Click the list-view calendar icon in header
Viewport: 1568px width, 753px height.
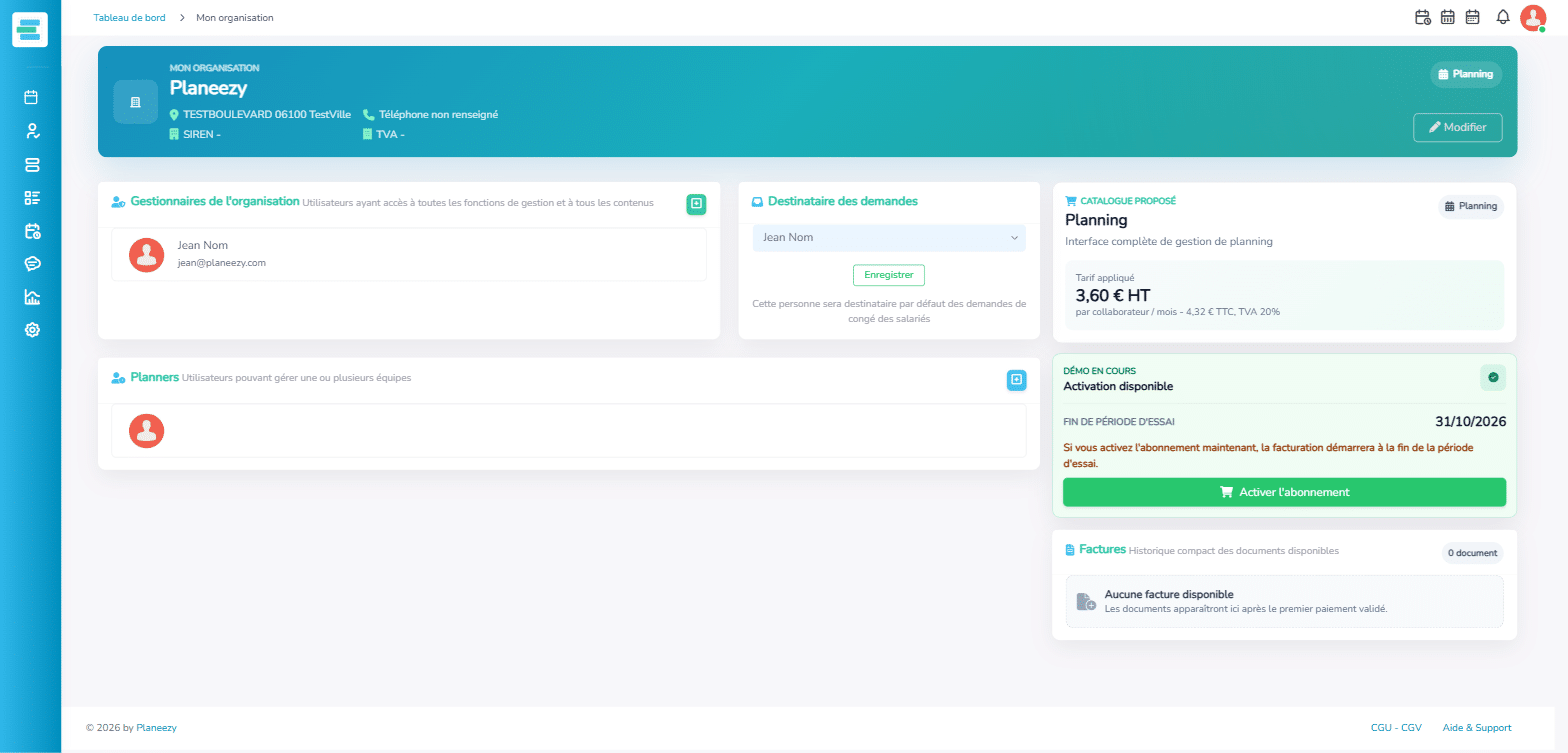pyautogui.click(x=1472, y=17)
